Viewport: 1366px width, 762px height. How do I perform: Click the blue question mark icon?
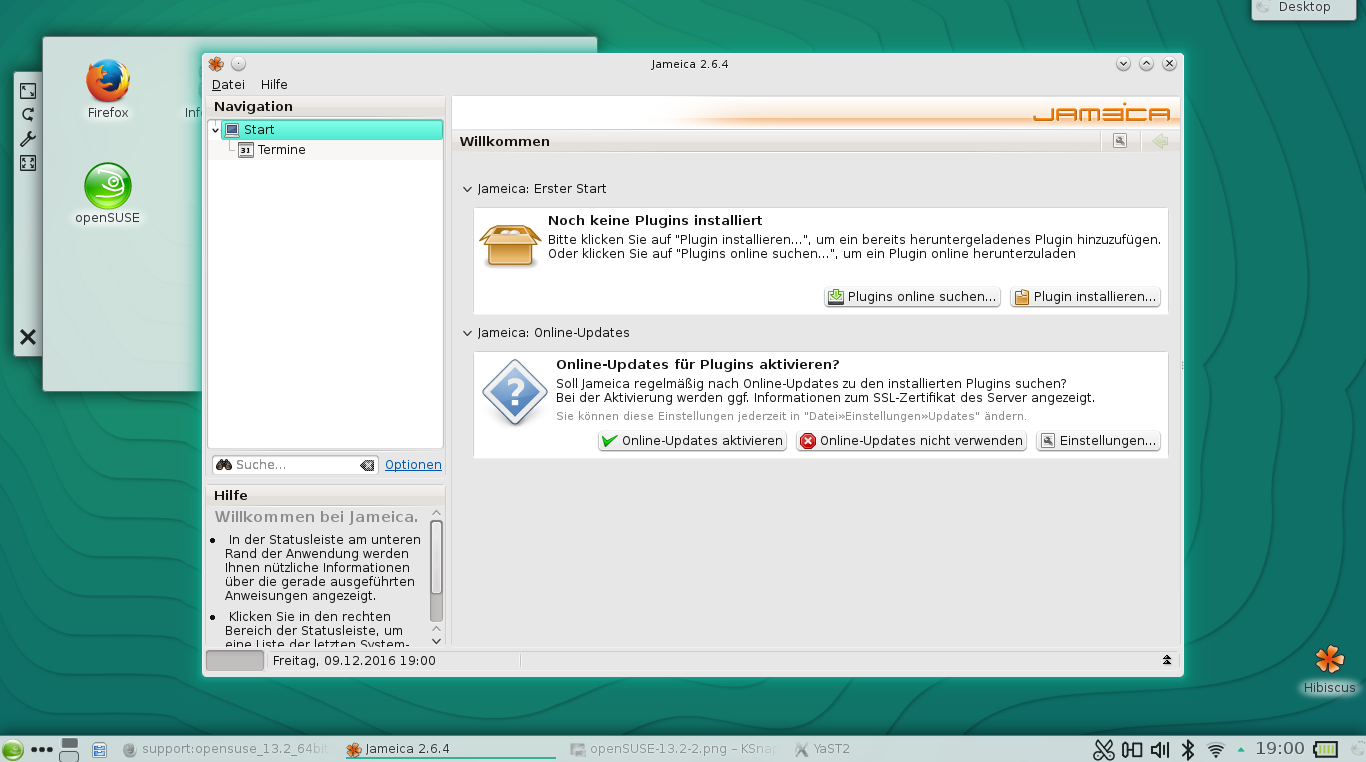tap(514, 392)
